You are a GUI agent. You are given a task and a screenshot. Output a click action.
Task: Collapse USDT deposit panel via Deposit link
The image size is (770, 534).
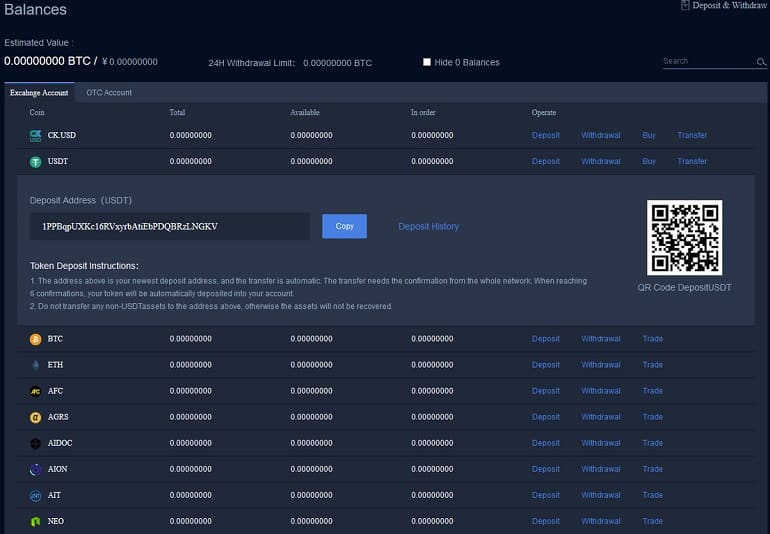[x=546, y=161]
